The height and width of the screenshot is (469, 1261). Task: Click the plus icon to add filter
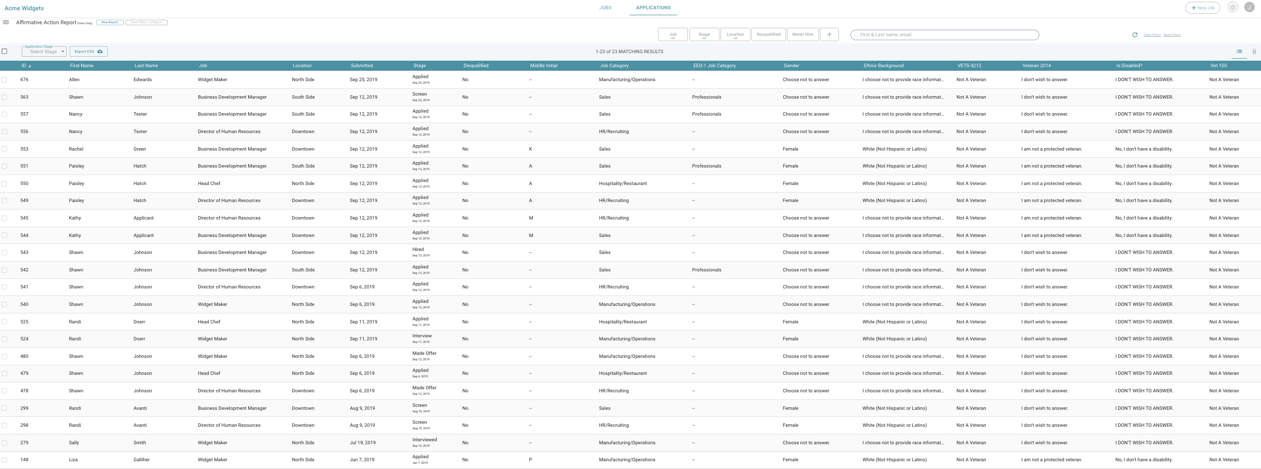[829, 35]
